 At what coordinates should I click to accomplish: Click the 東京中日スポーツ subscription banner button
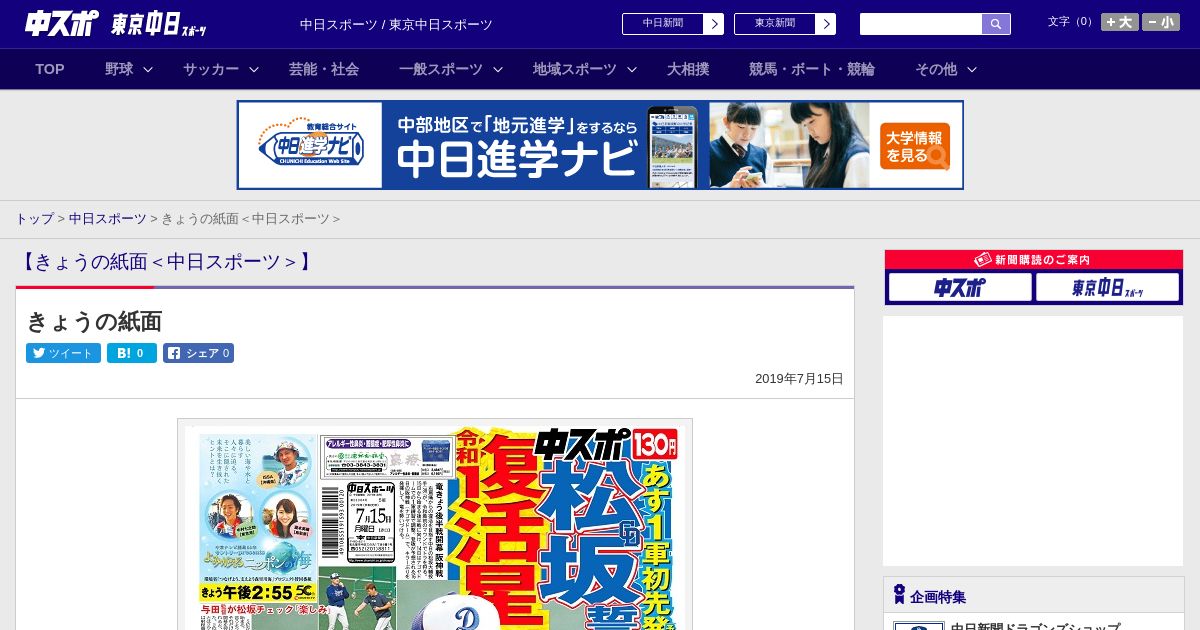(1107, 288)
